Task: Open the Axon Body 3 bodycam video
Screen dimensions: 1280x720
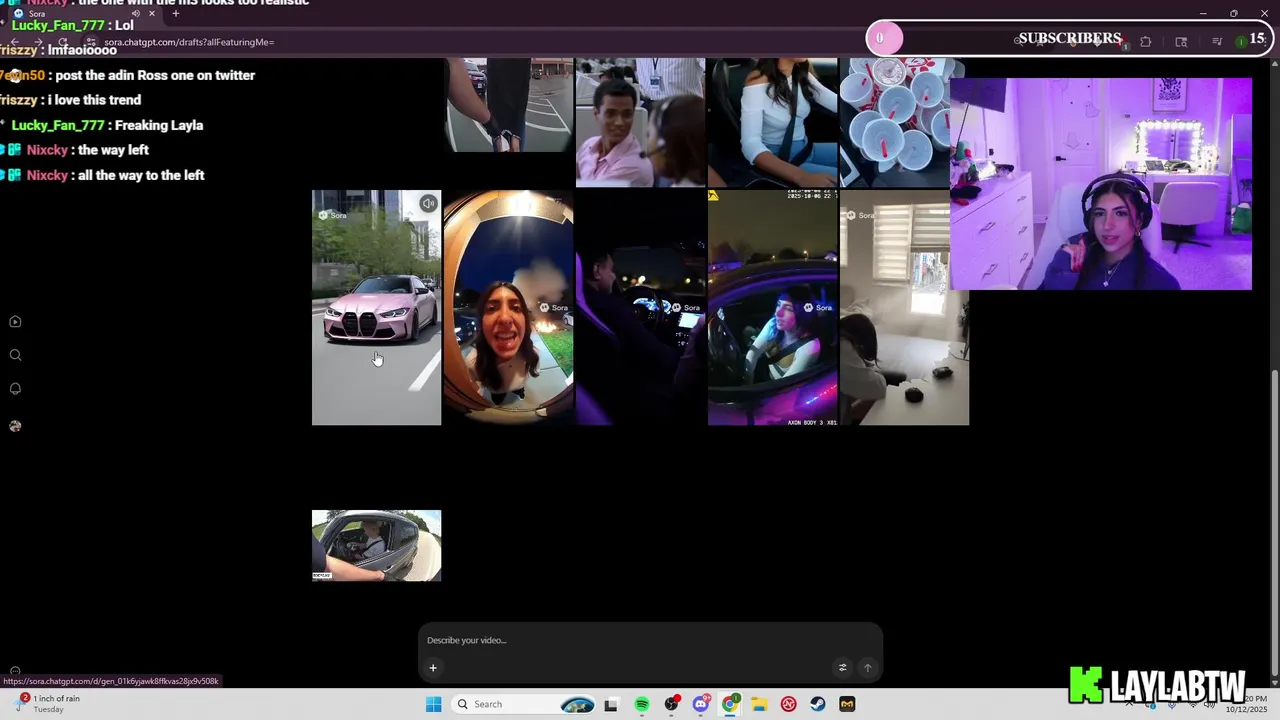Action: [772, 307]
